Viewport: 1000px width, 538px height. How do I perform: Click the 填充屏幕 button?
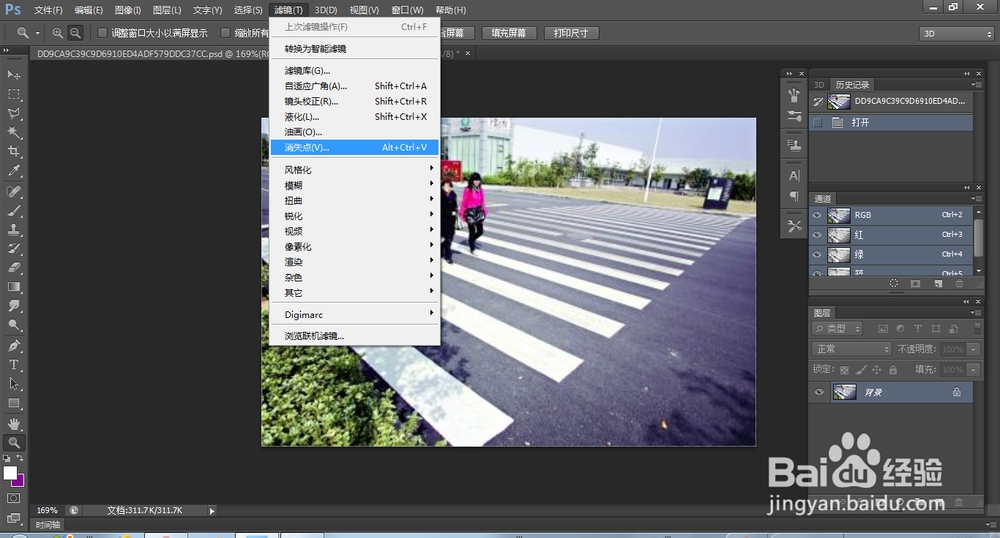pyautogui.click(x=508, y=33)
